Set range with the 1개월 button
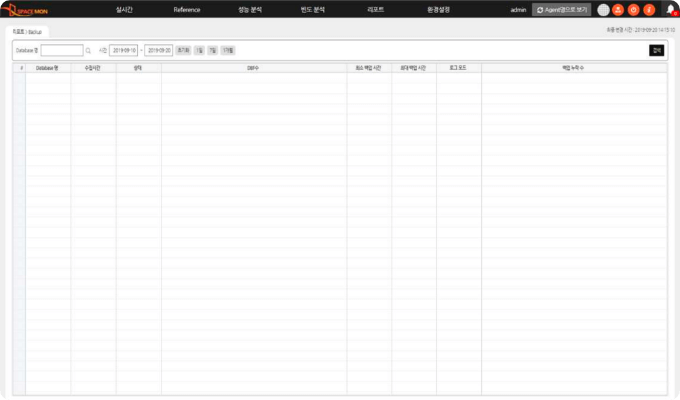 (x=228, y=50)
